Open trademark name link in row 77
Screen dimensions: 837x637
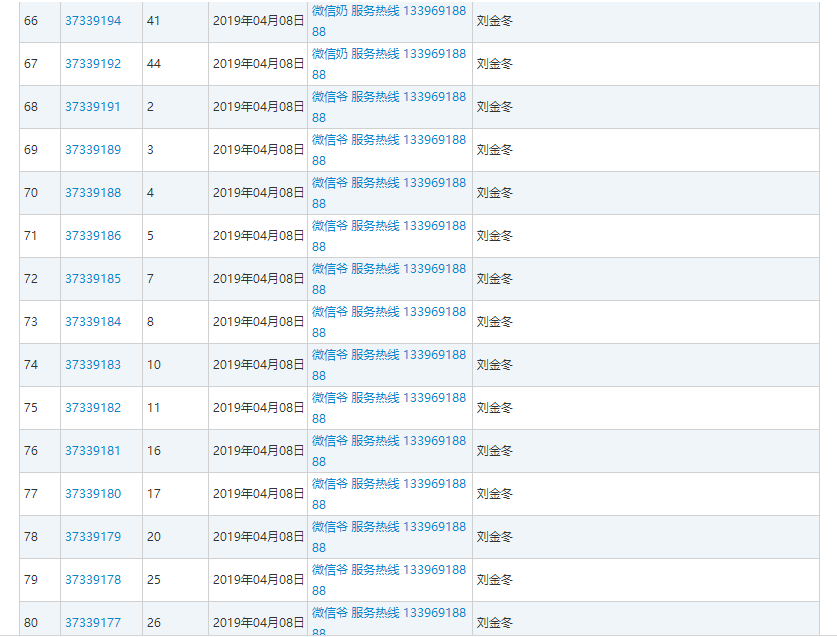tap(389, 493)
